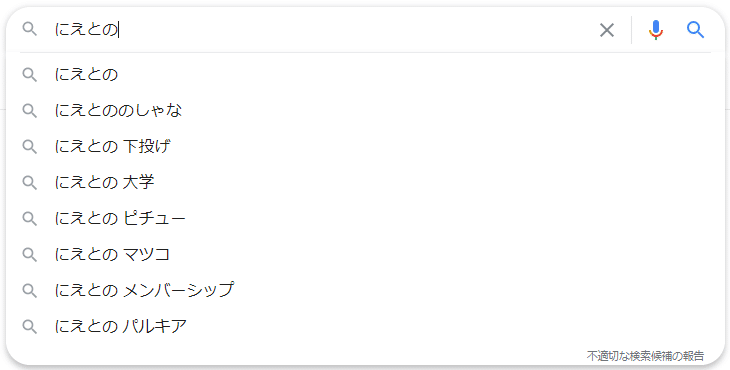
Task: Choose the にえとの 下投げ suggestion
Action: (365, 146)
